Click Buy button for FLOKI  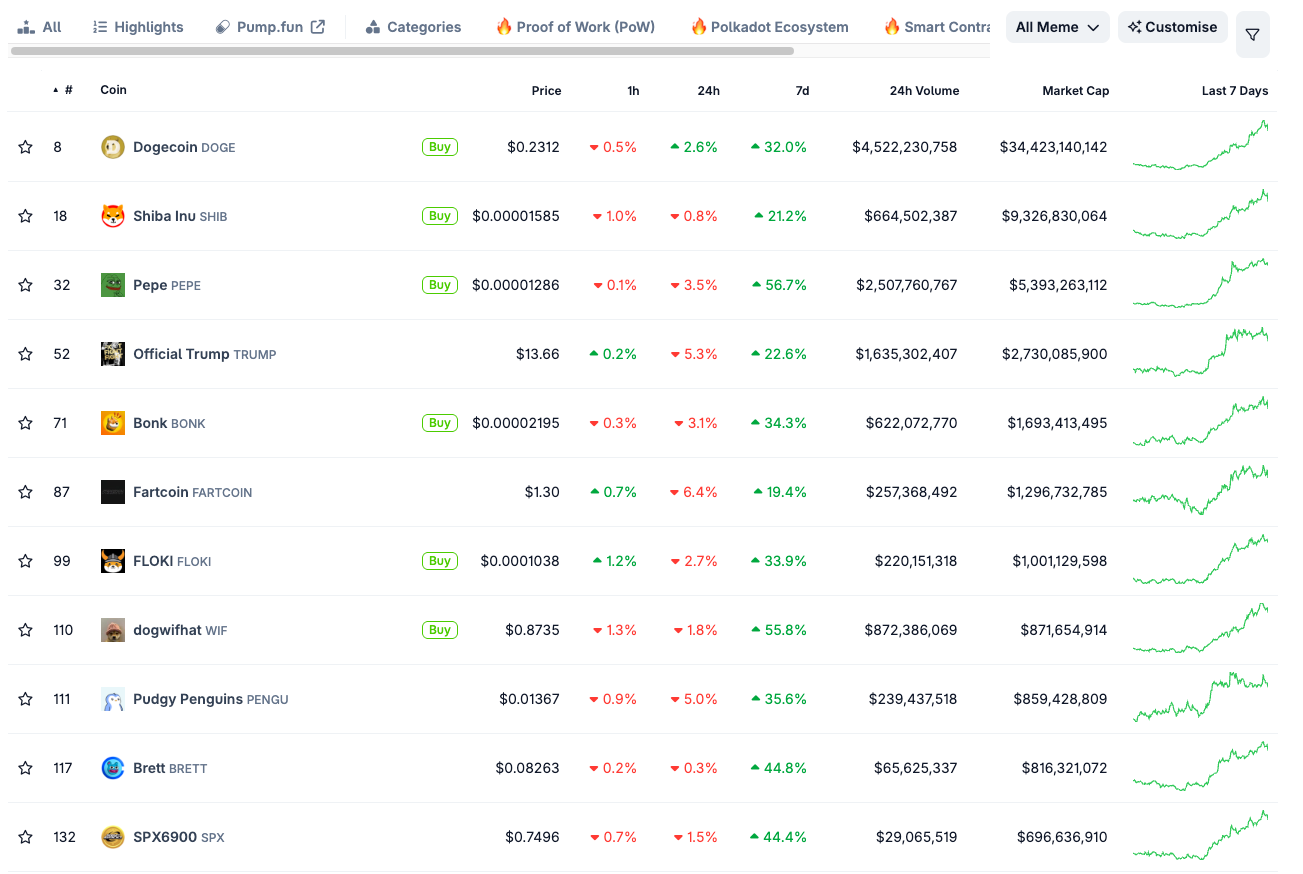click(x=440, y=561)
